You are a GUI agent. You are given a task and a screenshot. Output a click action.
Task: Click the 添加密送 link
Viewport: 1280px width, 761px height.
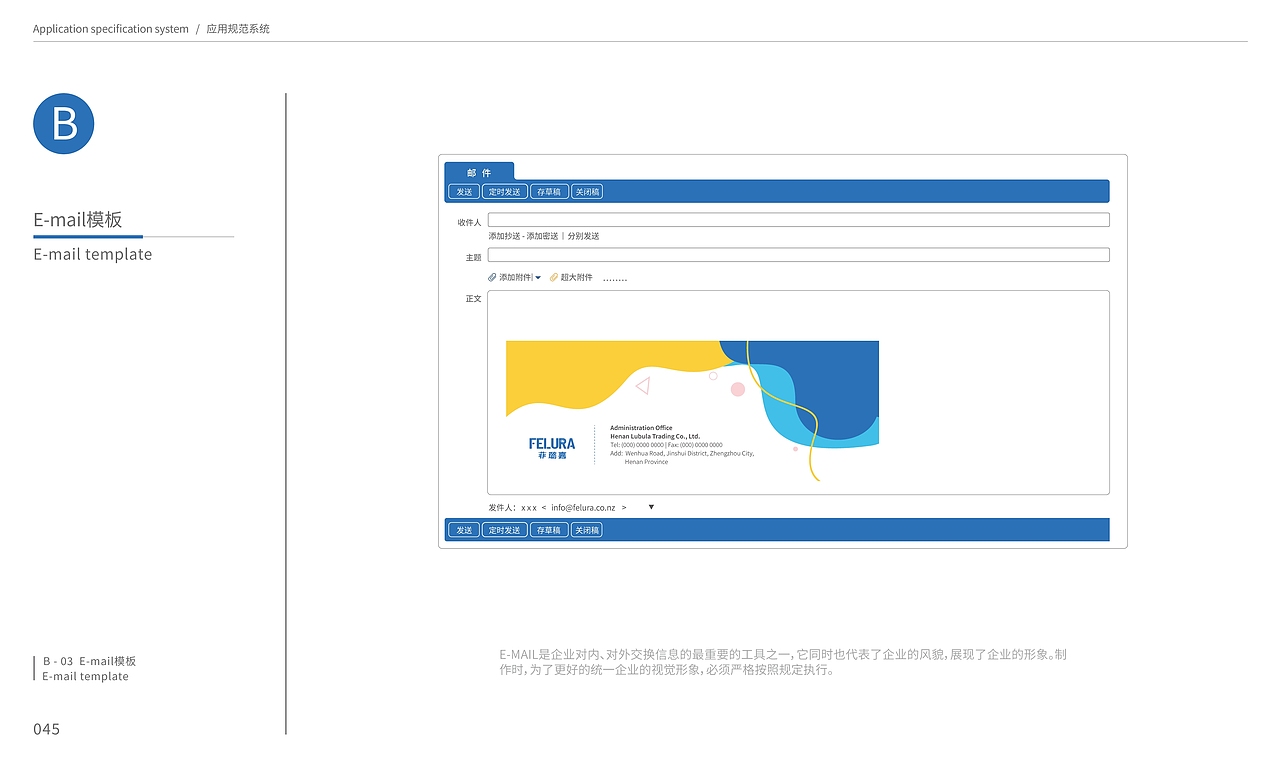pyautogui.click(x=543, y=236)
